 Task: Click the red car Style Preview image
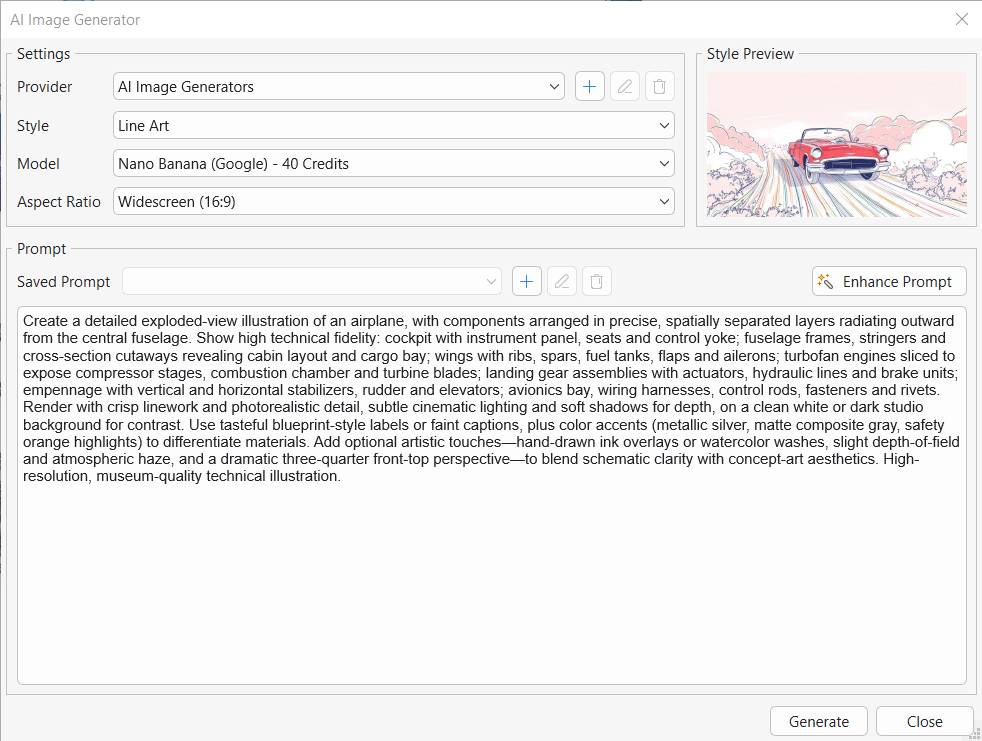[836, 145]
